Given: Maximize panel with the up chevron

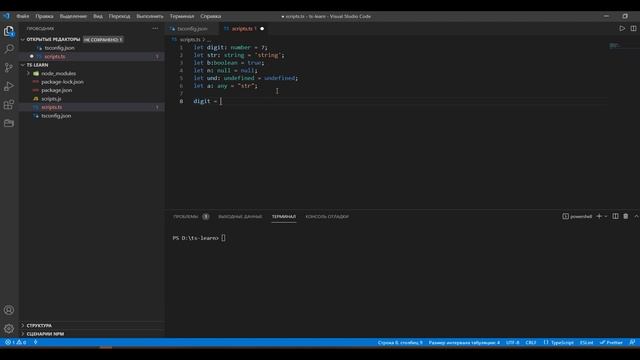Looking at the screenshot, I should [636, 216].
